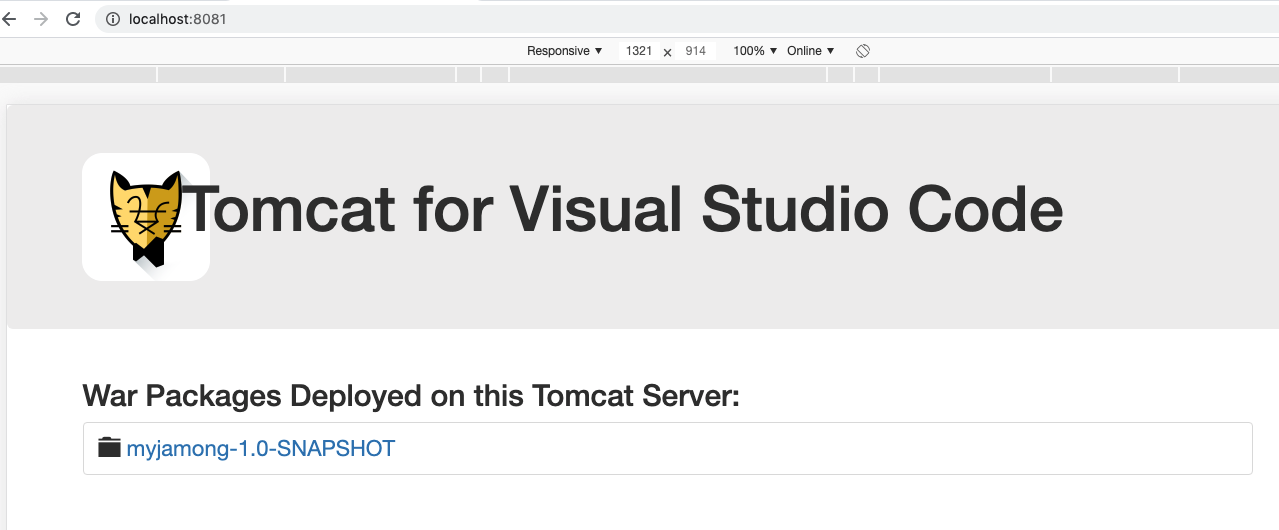
Task: Click the Tomcat cat logo
Action: click(x=146, y=217)
